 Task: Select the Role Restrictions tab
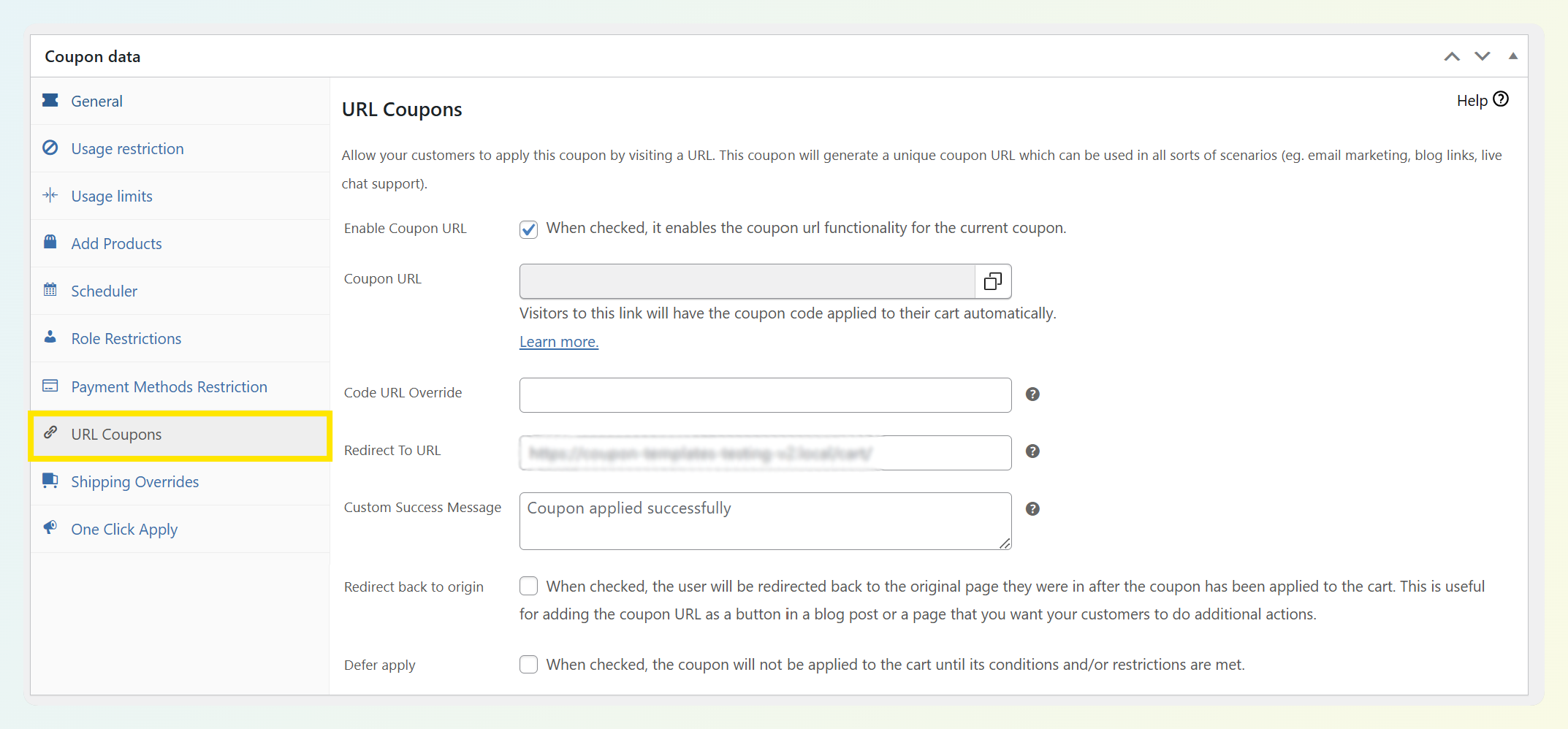pos(126,339)
